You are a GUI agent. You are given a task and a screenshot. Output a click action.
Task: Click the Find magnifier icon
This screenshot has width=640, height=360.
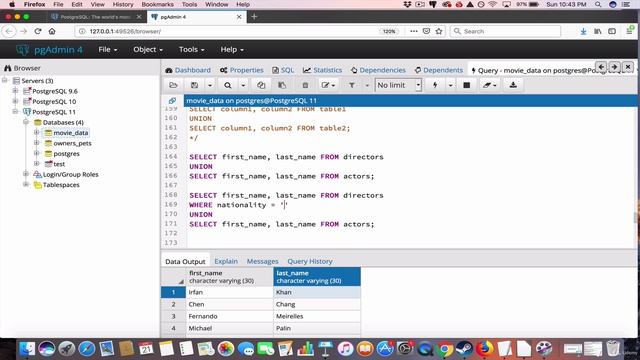[x=228, y=85]
